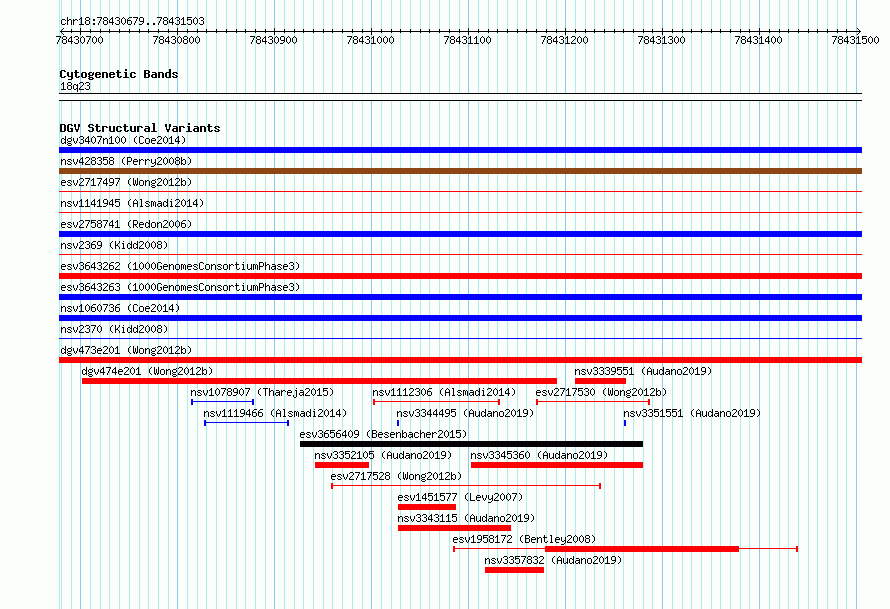Click ruler position 78431200
Image resolution: width=890 pixels, height=609 pixels.
565,40
